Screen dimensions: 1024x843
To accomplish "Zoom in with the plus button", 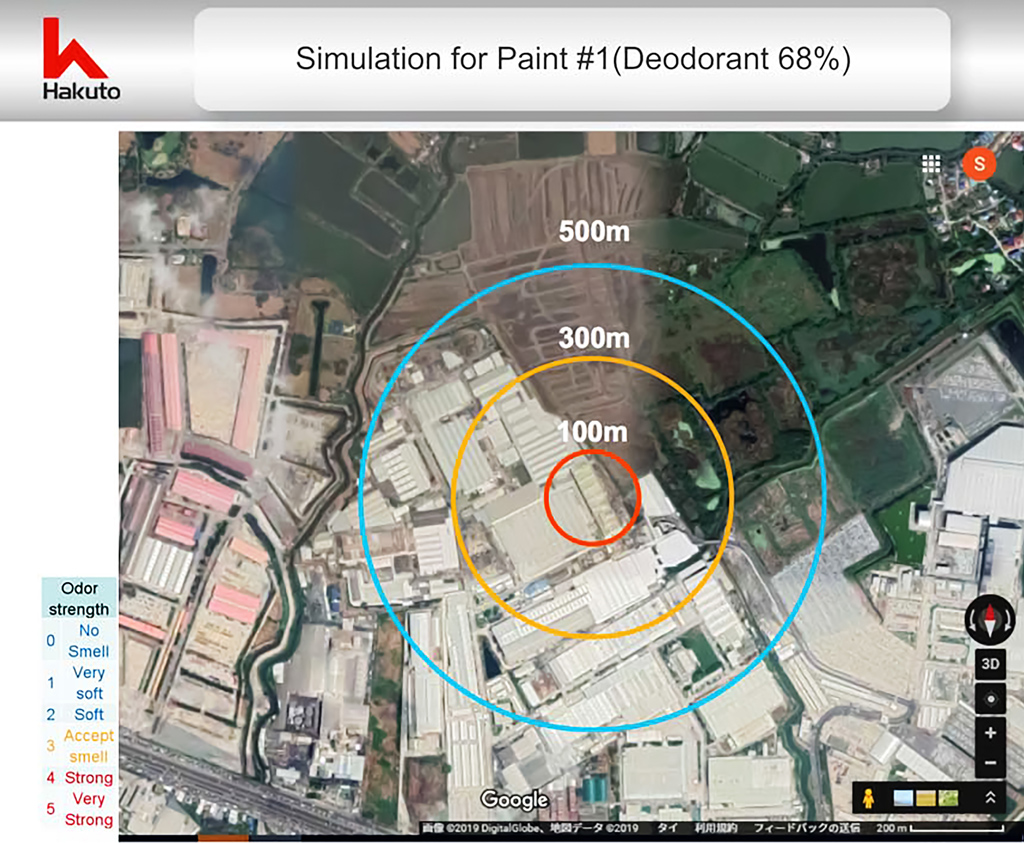I will tap(989, 733).
